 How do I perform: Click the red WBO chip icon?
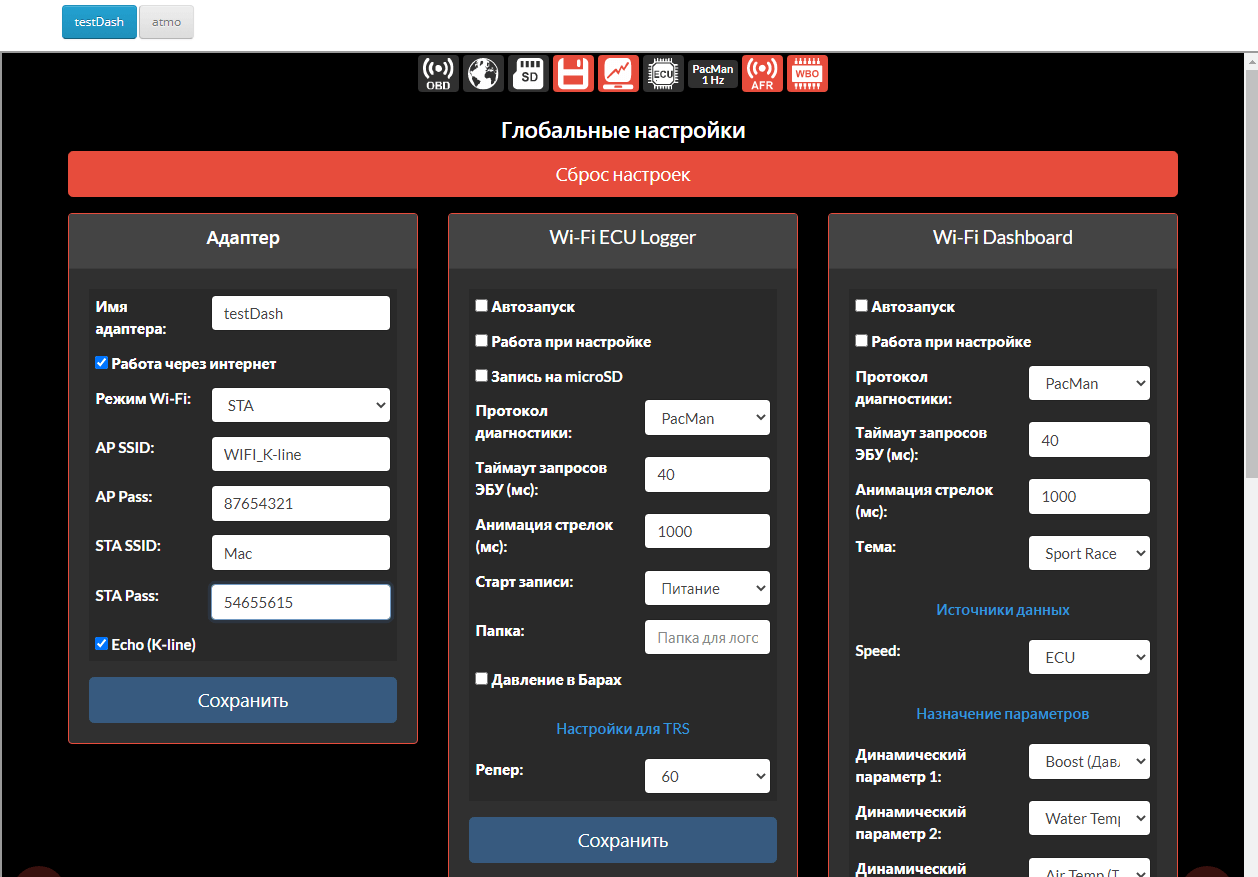(x=807, y=74)
